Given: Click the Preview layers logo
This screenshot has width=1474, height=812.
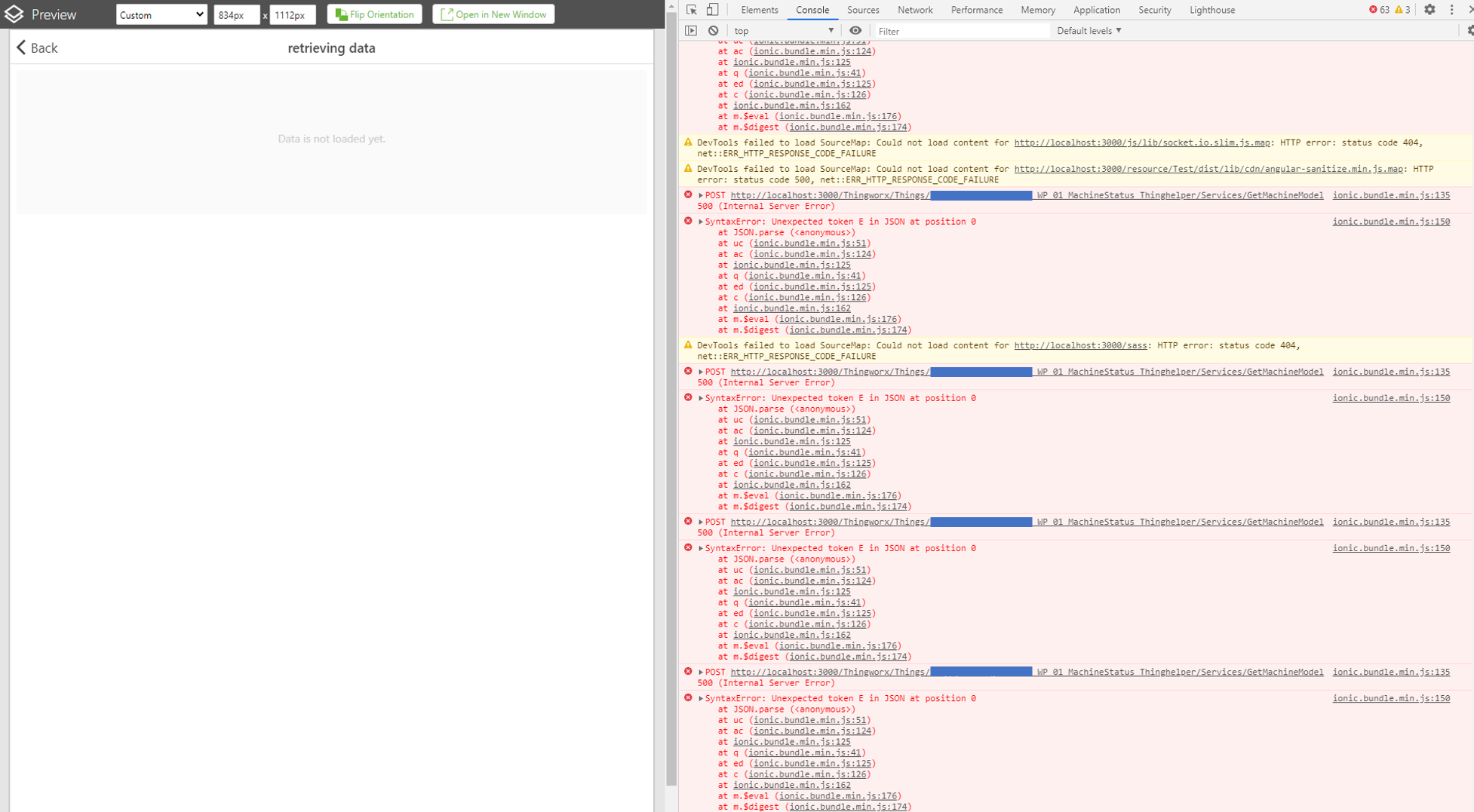Looking at the screenshot, I should click(x=14, y=14).
